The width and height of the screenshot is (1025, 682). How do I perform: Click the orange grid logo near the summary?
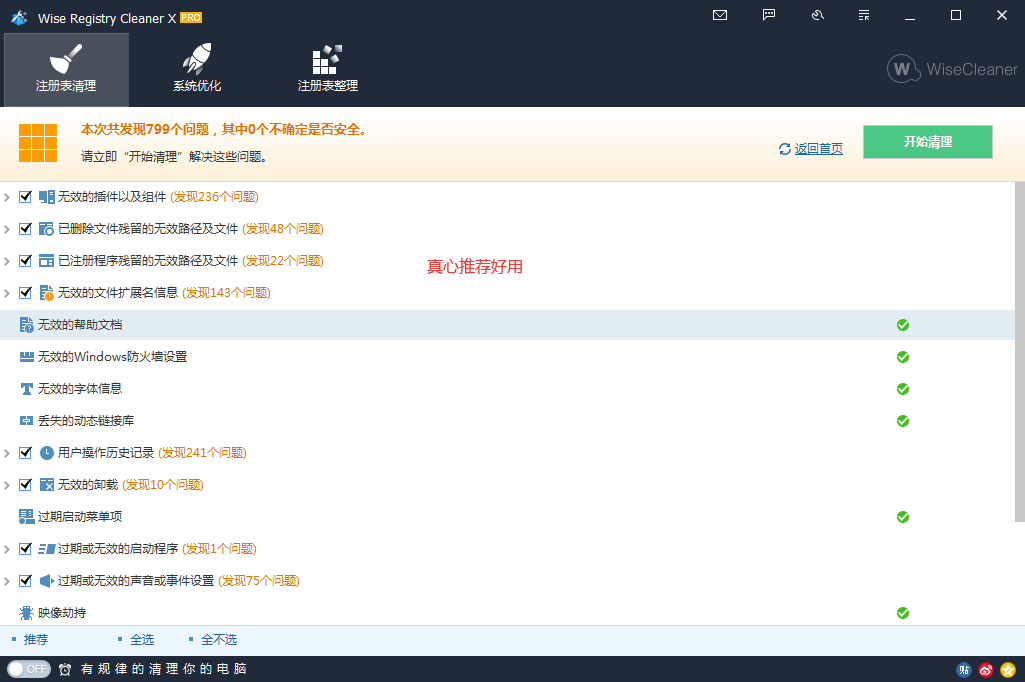[x=38, y=142]
